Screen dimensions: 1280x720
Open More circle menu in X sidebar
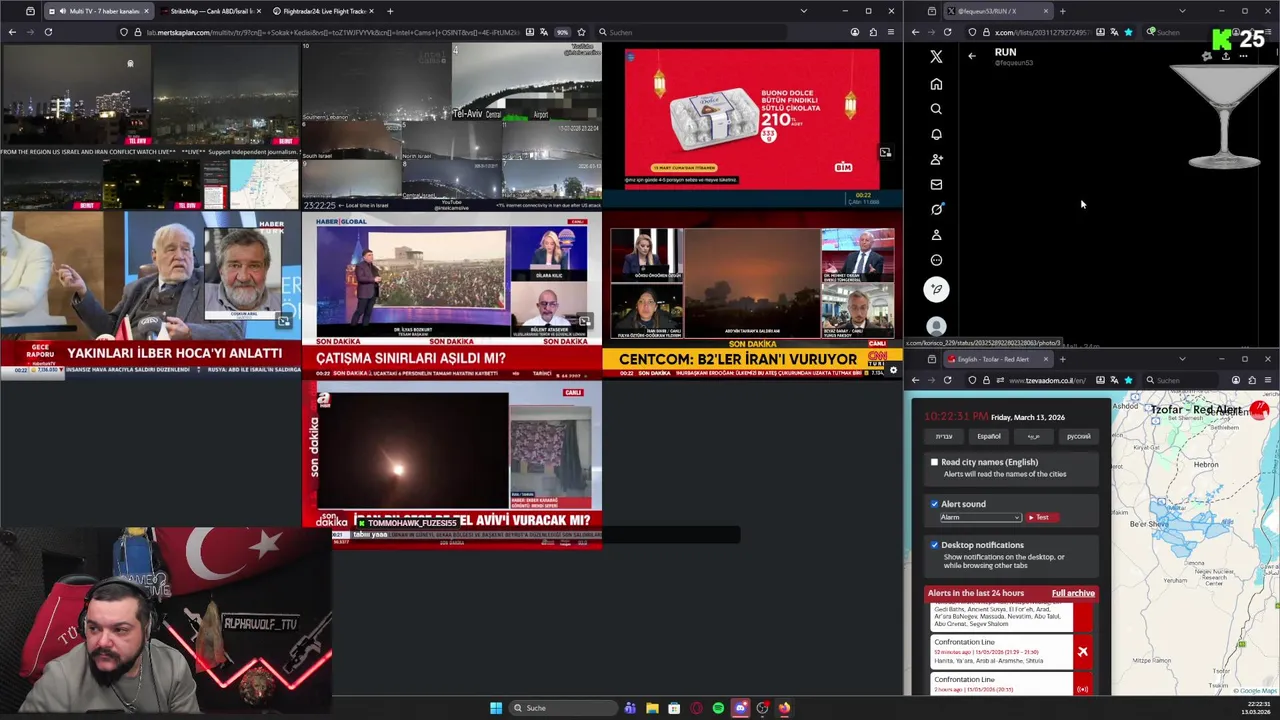click(x=936, y=260)
